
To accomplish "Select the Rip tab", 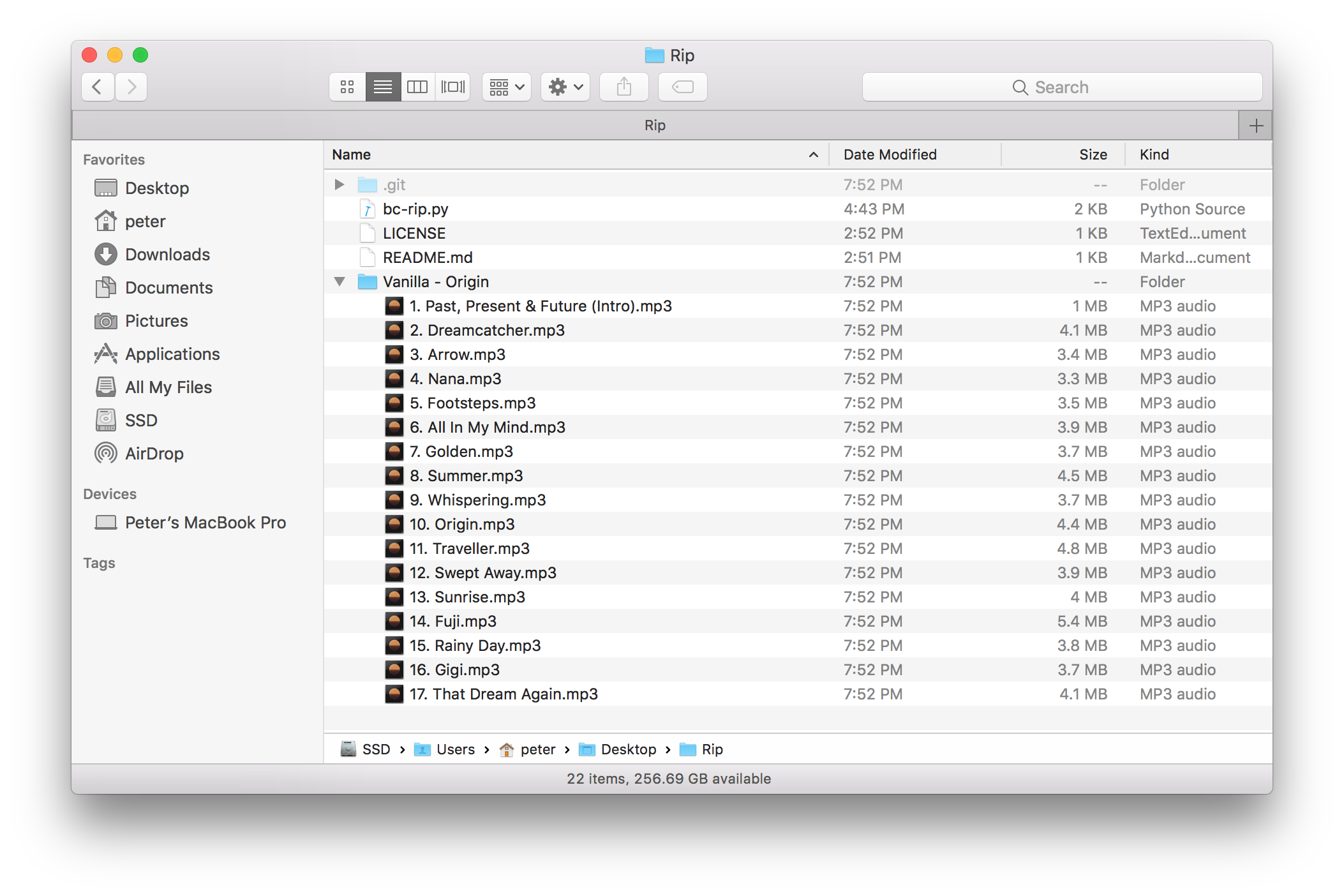I will (655, 126).
